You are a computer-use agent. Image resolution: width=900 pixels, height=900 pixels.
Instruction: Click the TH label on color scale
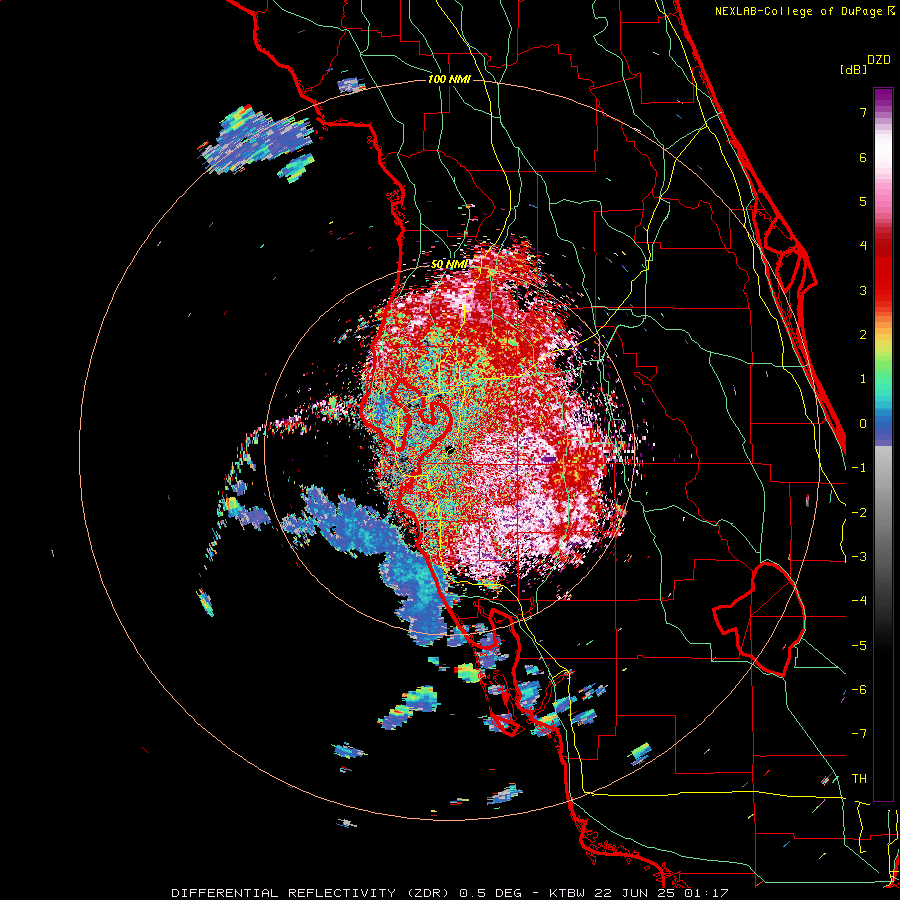859,779
